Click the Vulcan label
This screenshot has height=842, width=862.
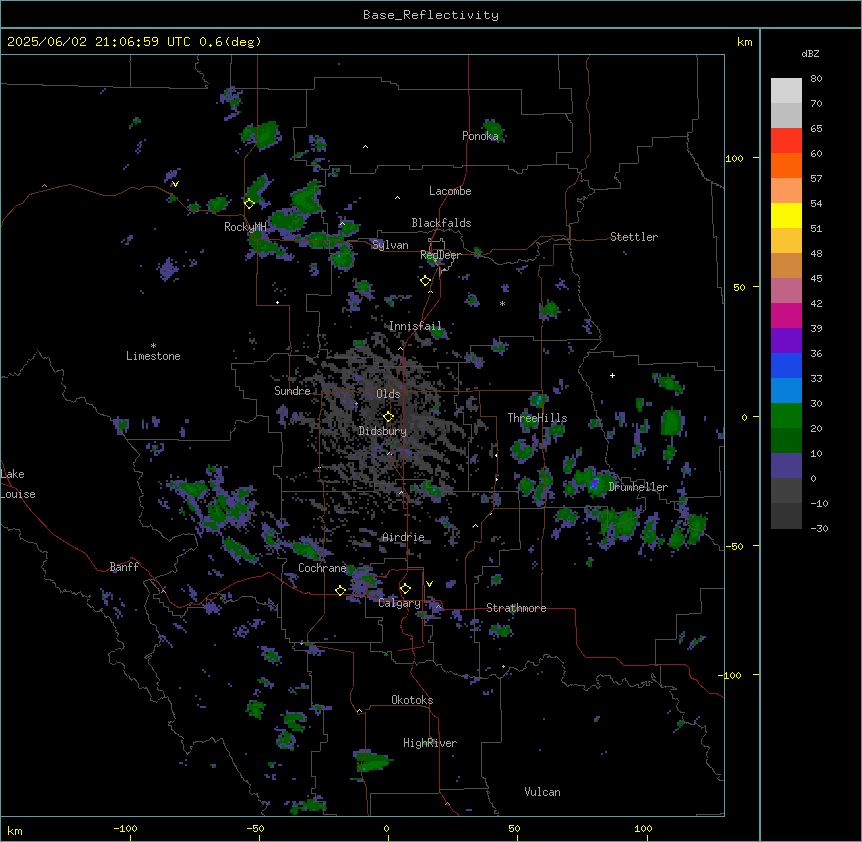point(542,792)
